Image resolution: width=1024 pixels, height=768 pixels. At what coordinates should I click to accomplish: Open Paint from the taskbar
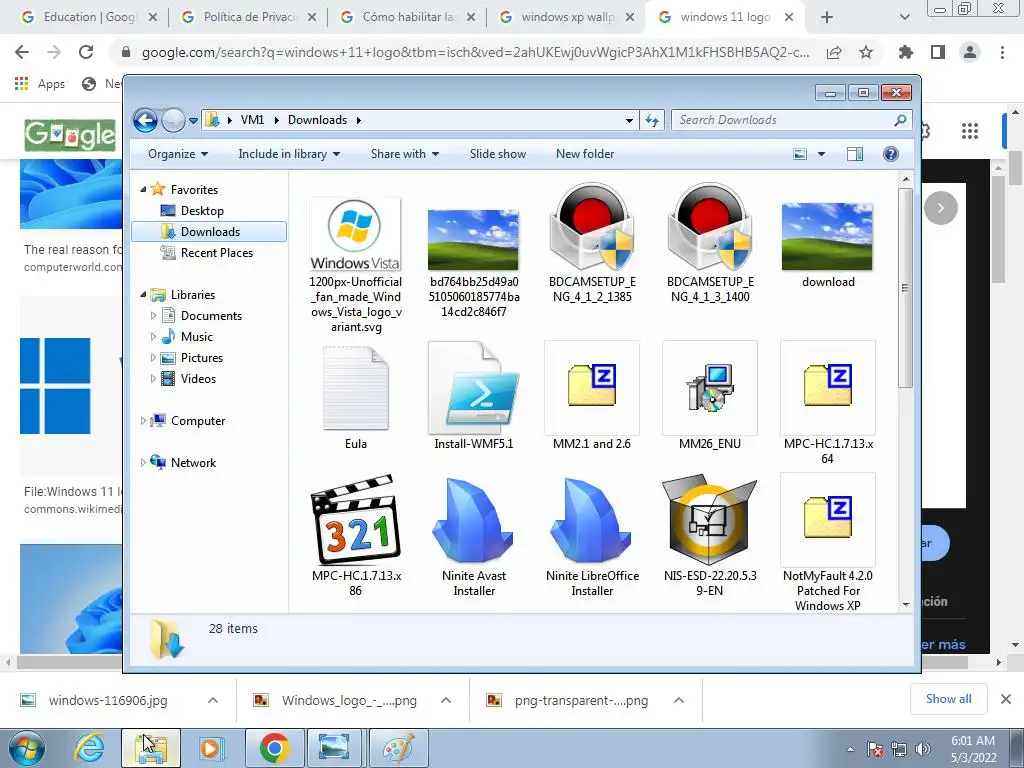(x=398, y=748)
